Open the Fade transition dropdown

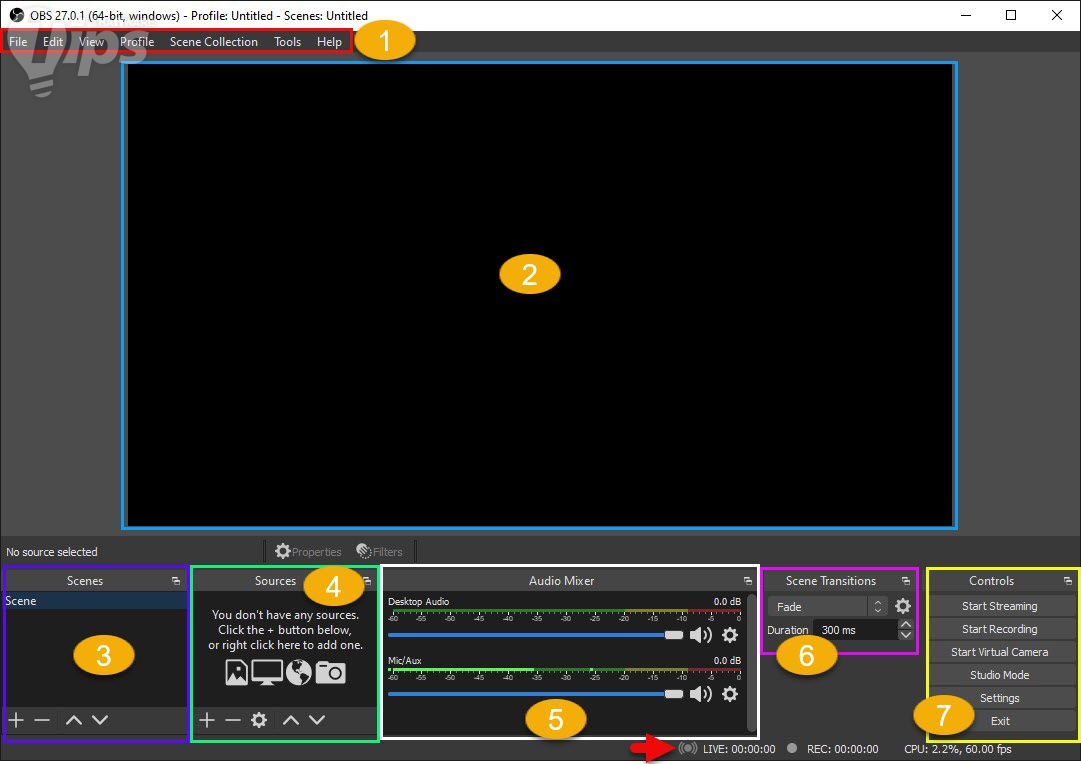pyautogui.click(x=827, y=607)
